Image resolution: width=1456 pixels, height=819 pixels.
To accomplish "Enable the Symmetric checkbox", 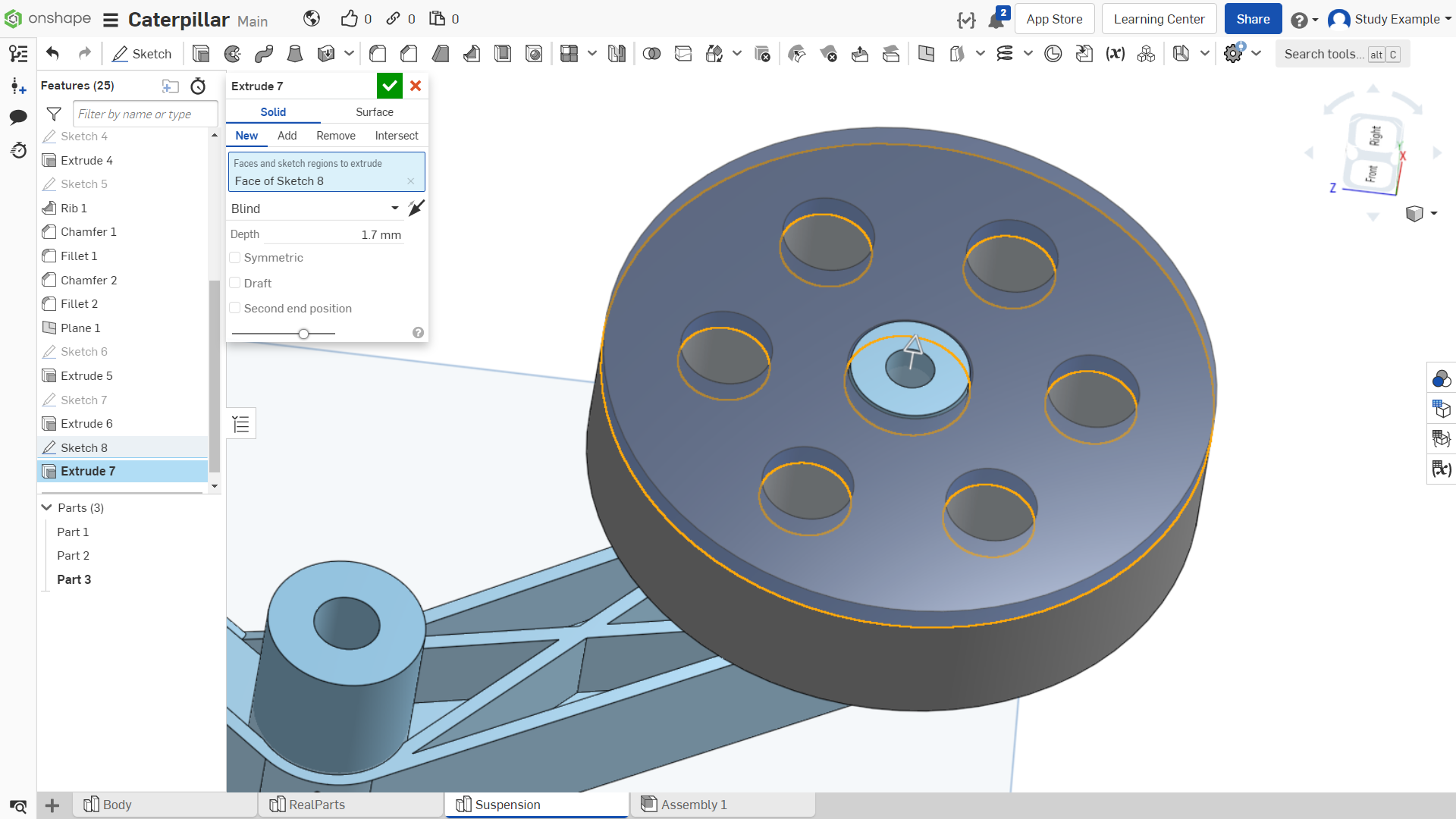I will 235,258.
